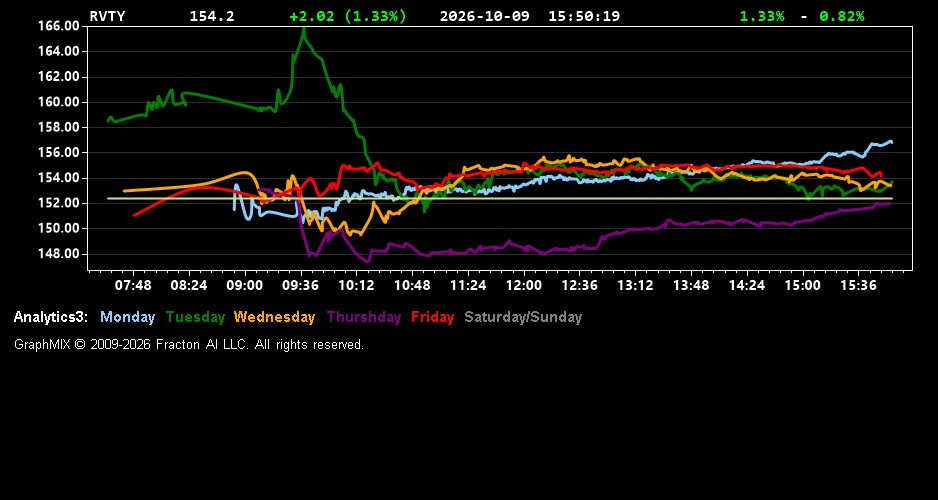Click the +2.02 (1.33%) change value
The width and height of the screenshot is (938, 500).
pyautogui.click(x=348, y=16)
